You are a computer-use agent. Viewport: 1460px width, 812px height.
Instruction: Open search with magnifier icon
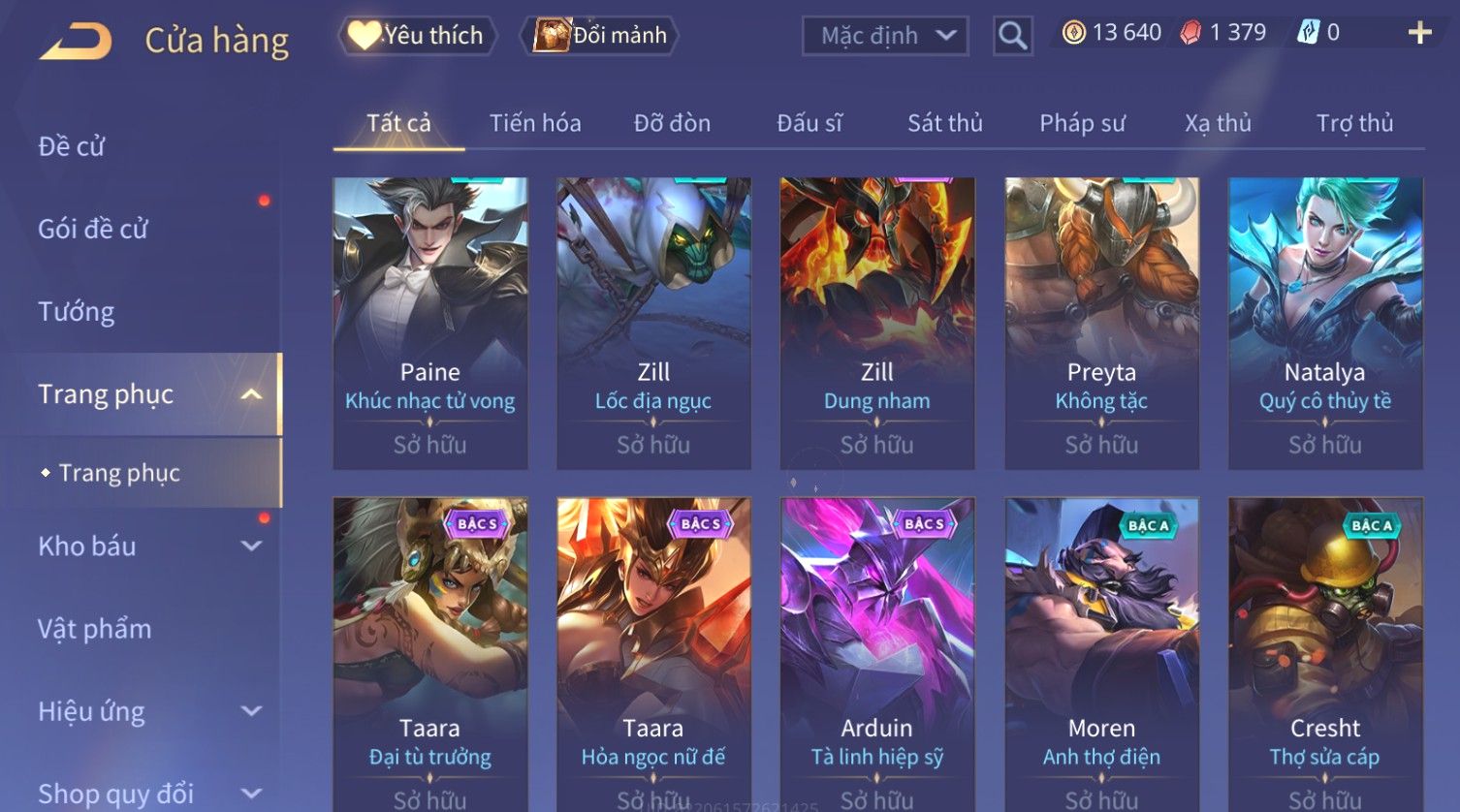point(1013,36)
